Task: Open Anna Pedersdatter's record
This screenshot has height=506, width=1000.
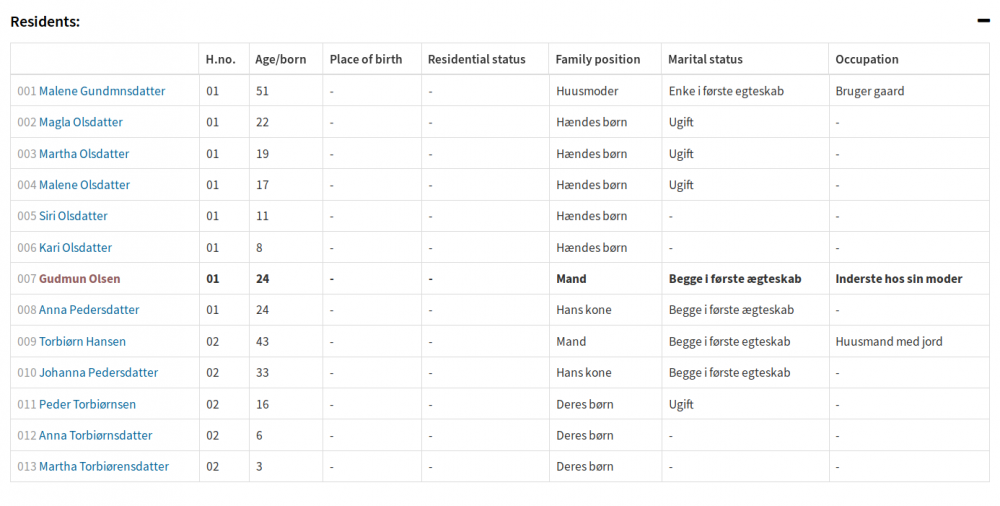Action: click(x=89, y=310)
